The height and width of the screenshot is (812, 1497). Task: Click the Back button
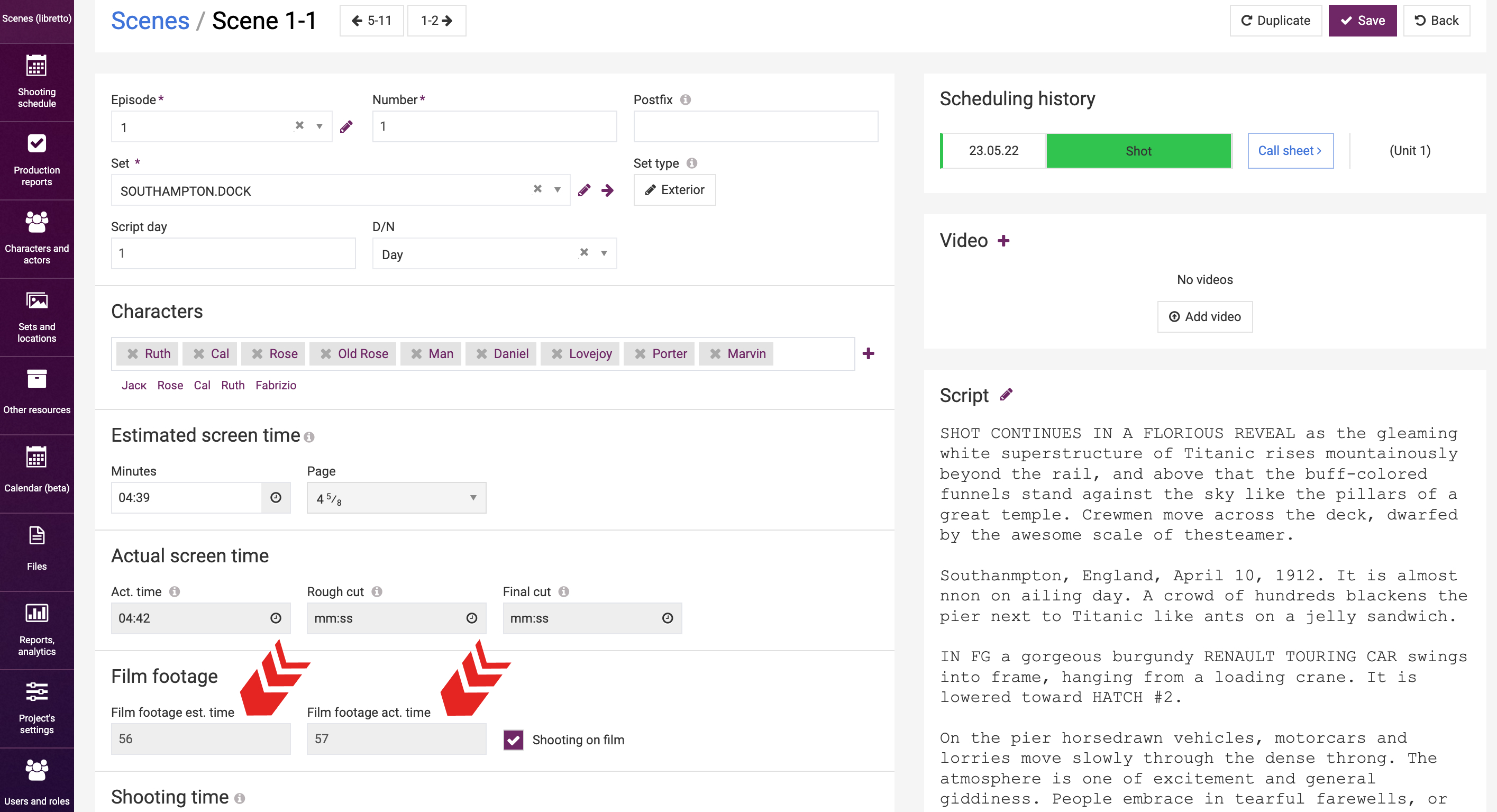click(1437, 20)
